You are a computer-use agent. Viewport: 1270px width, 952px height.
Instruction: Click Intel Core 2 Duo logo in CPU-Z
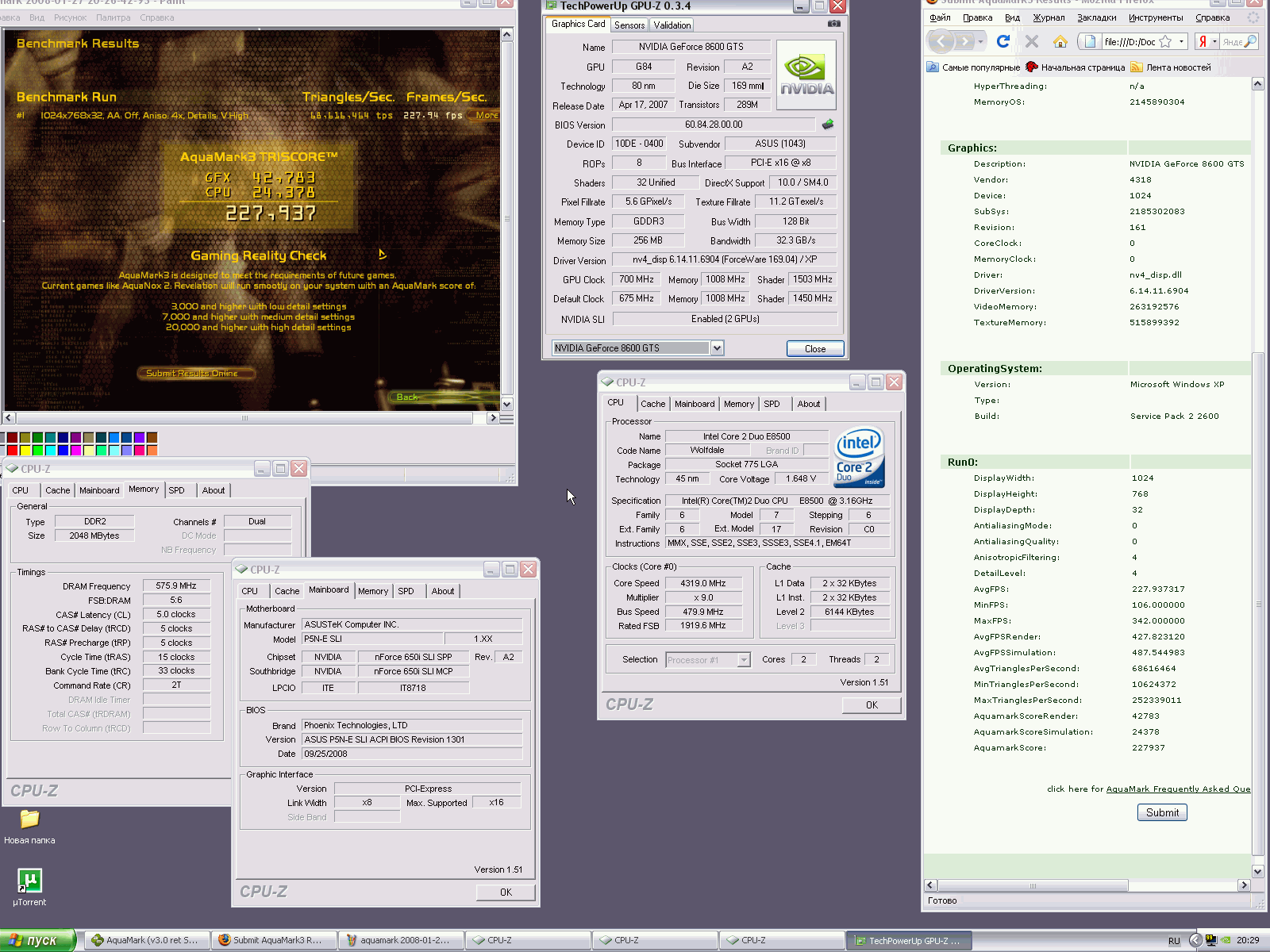click(859, 458)
